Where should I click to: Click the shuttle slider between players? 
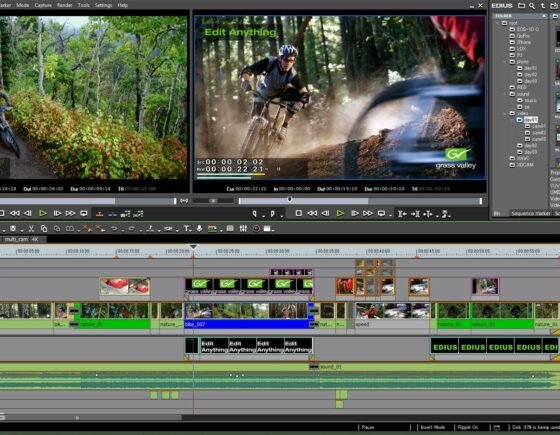click(x=213, y=201)
